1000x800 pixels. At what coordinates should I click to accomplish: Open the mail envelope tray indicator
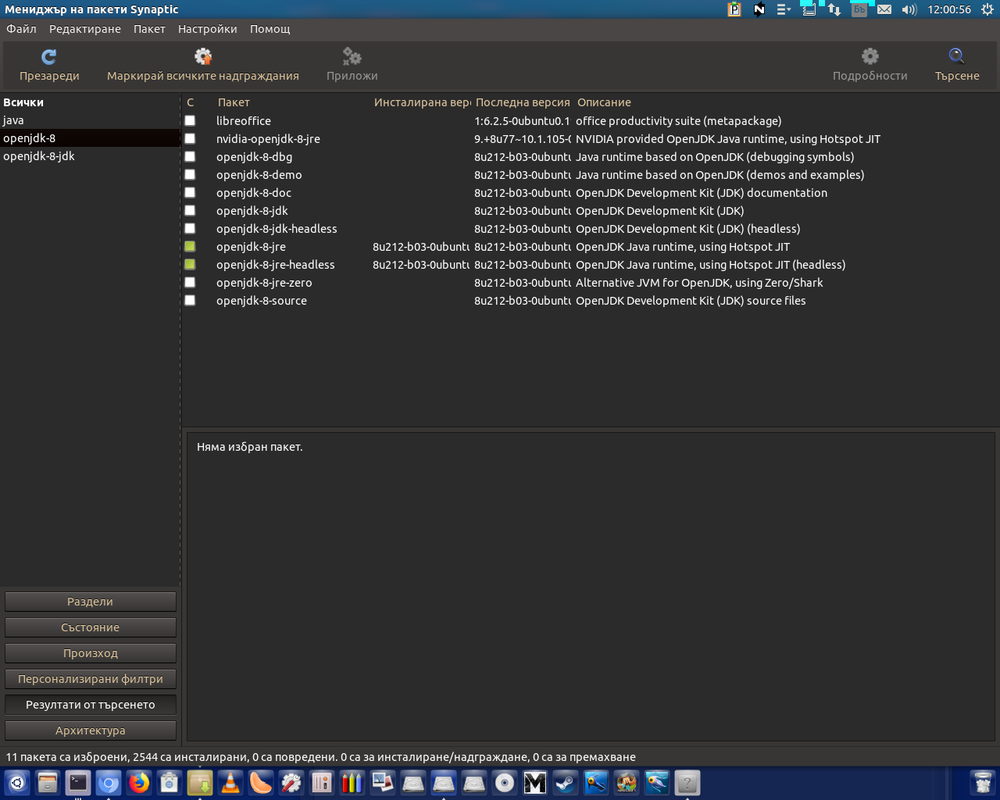tap(884, 10)
